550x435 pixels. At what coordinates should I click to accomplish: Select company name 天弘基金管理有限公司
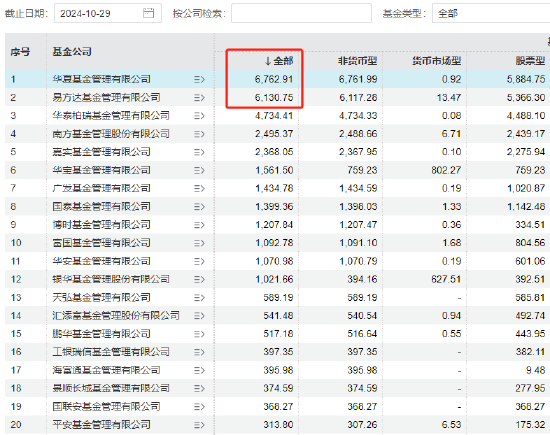101,297
